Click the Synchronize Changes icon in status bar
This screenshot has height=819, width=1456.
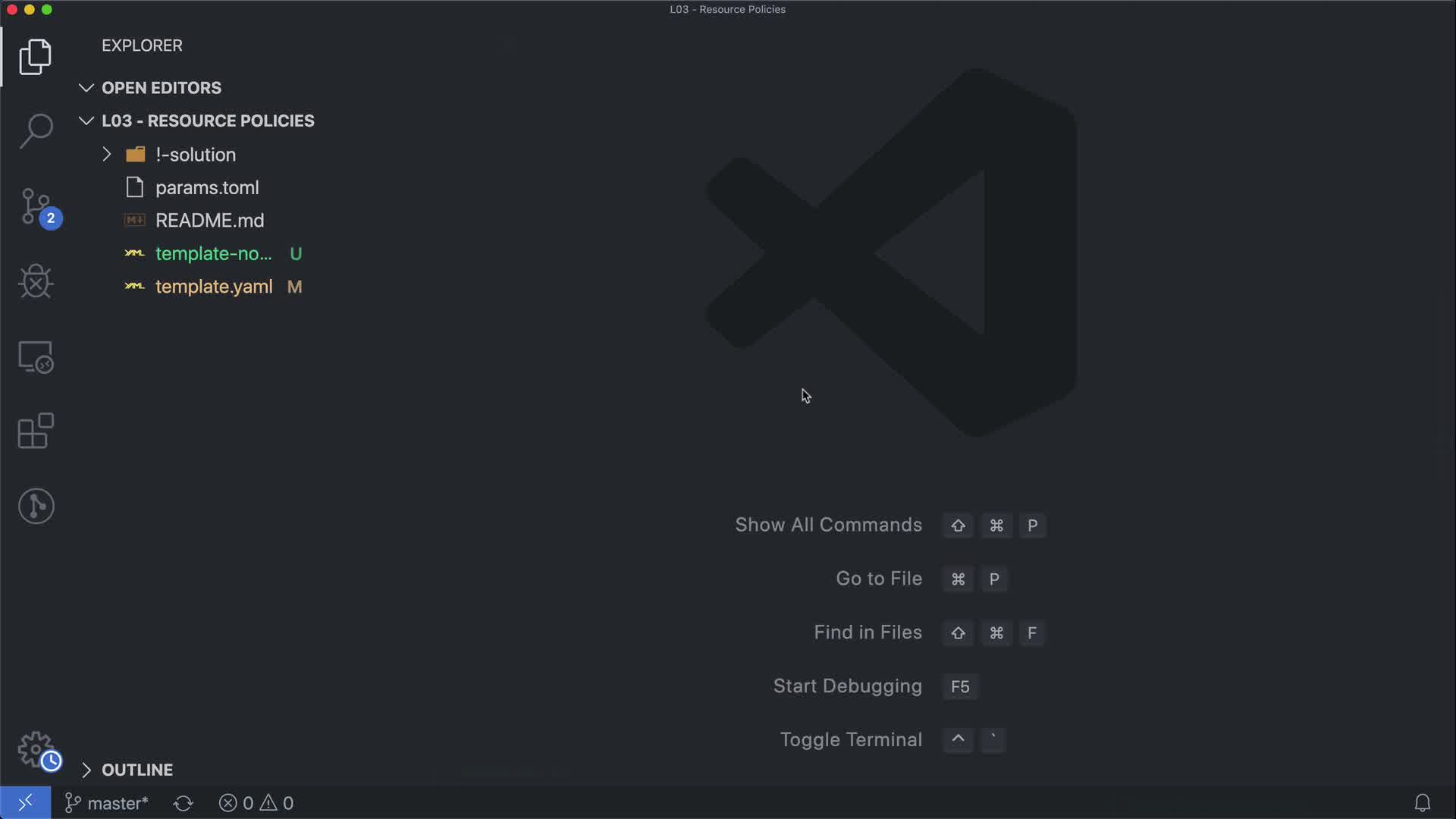(x=184, y=803)
